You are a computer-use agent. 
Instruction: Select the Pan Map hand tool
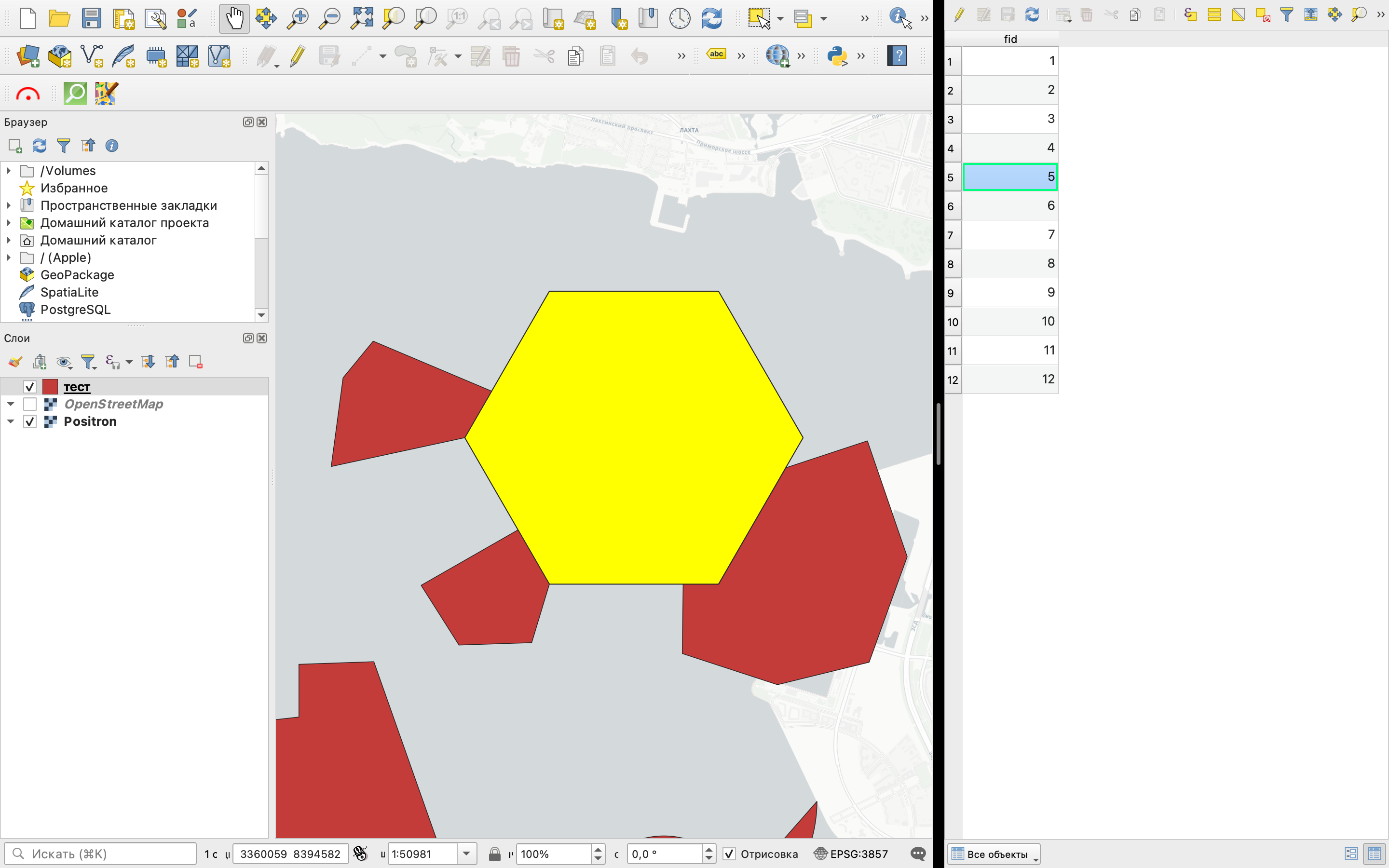coord(233,18)
